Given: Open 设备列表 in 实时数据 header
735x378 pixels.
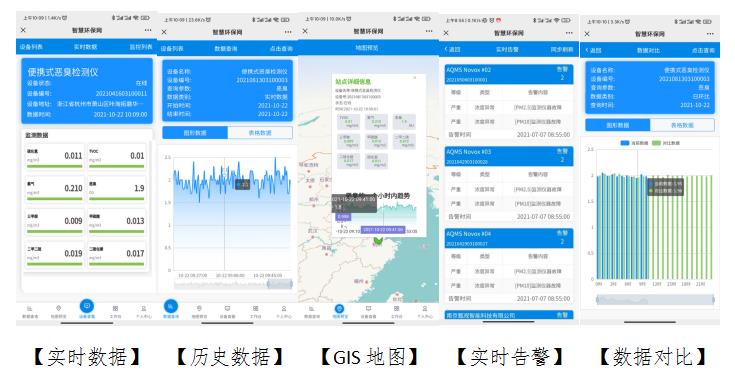Looking at the screenshot, I should click(x=31, y=47).
